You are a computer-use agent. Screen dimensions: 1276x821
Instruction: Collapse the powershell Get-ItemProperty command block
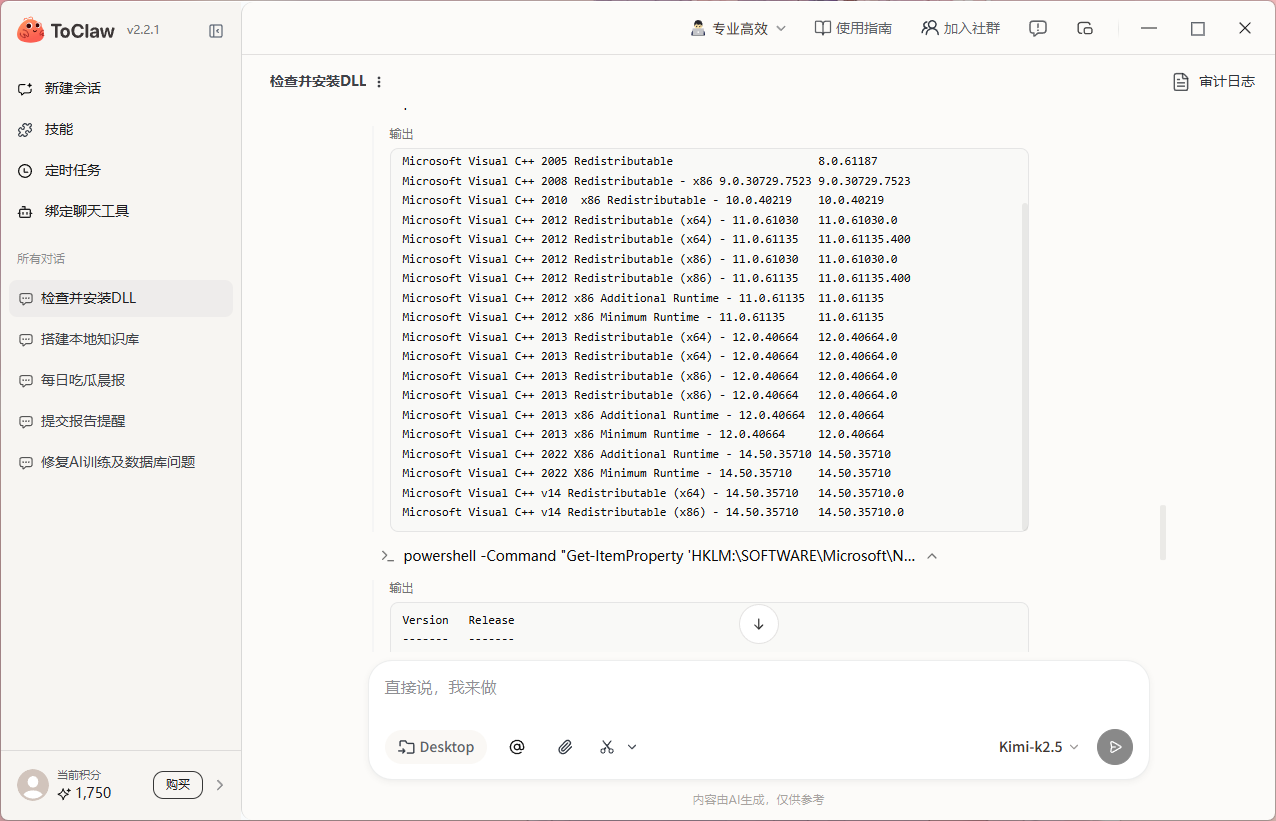[x=932, y=556]
